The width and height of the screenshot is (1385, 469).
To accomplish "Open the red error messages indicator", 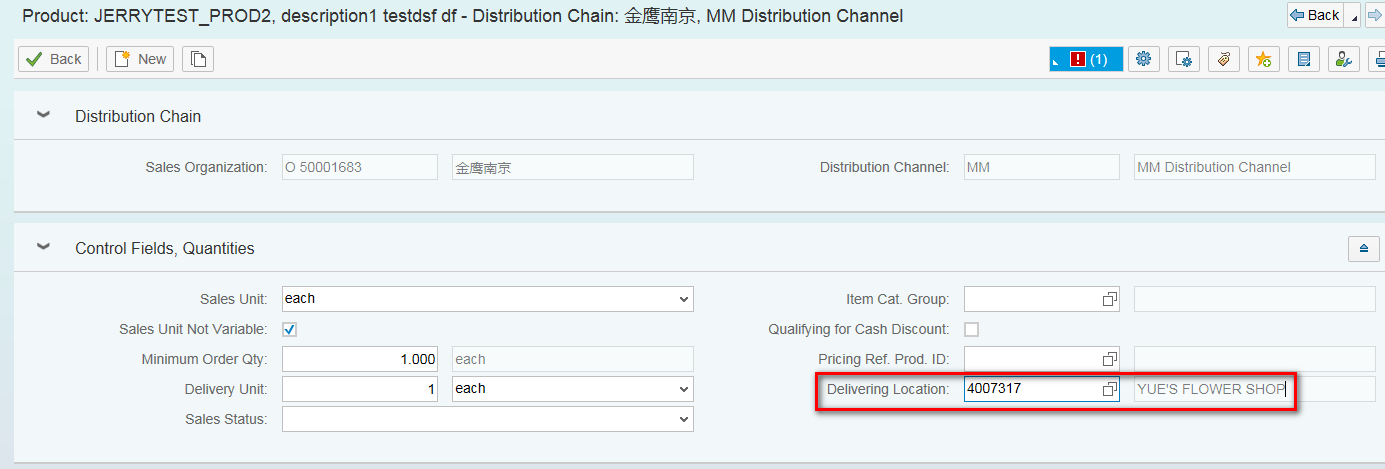I will 1087,59.
